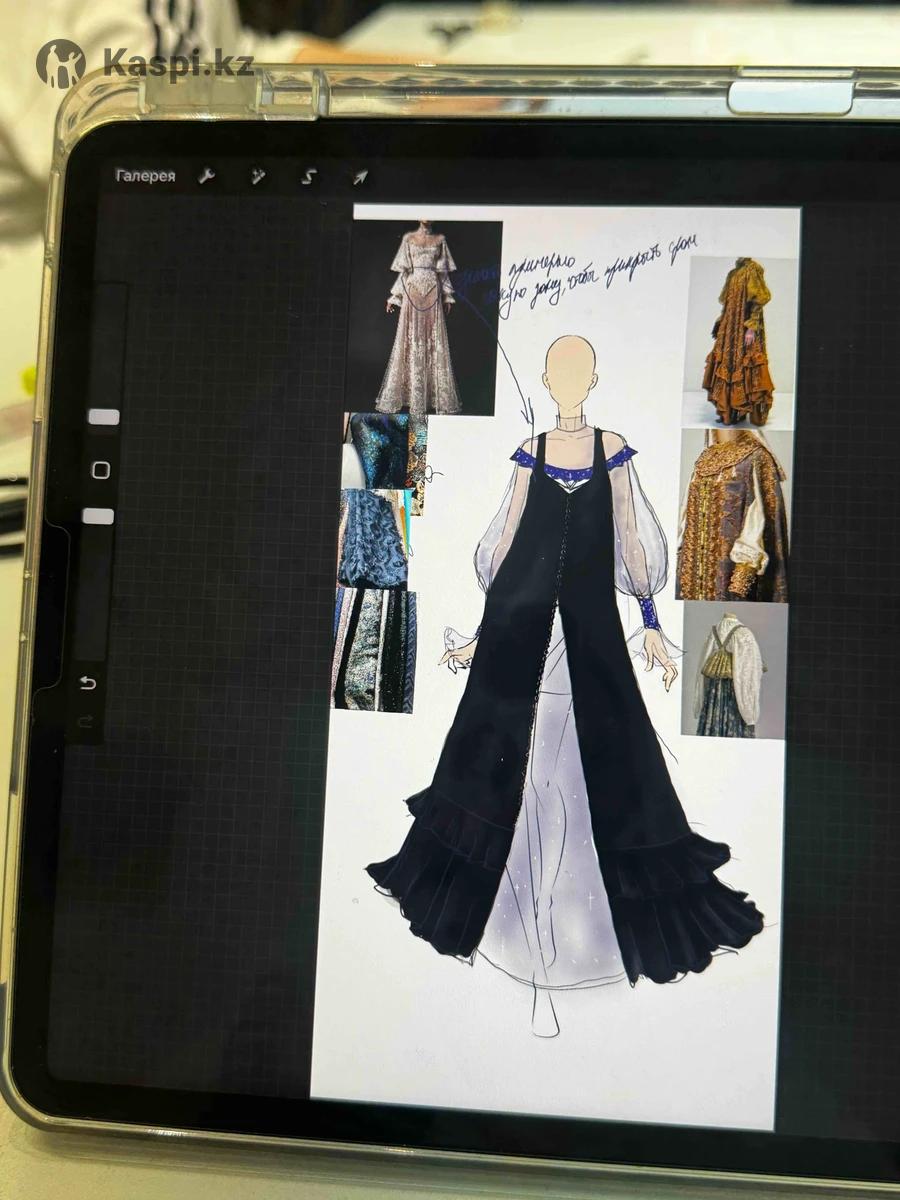
Task: Tap the striped glitter fabric swatch image
Action: (x=374, y=650)
